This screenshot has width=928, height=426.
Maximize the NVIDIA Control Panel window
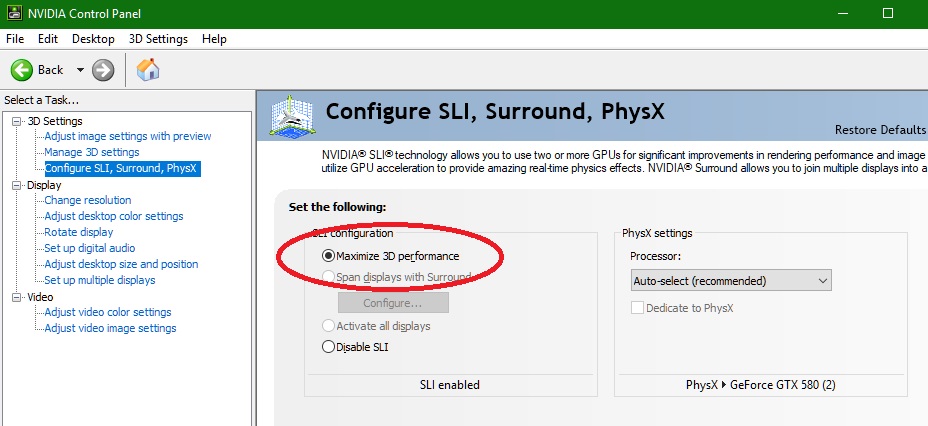coord(888,13)
